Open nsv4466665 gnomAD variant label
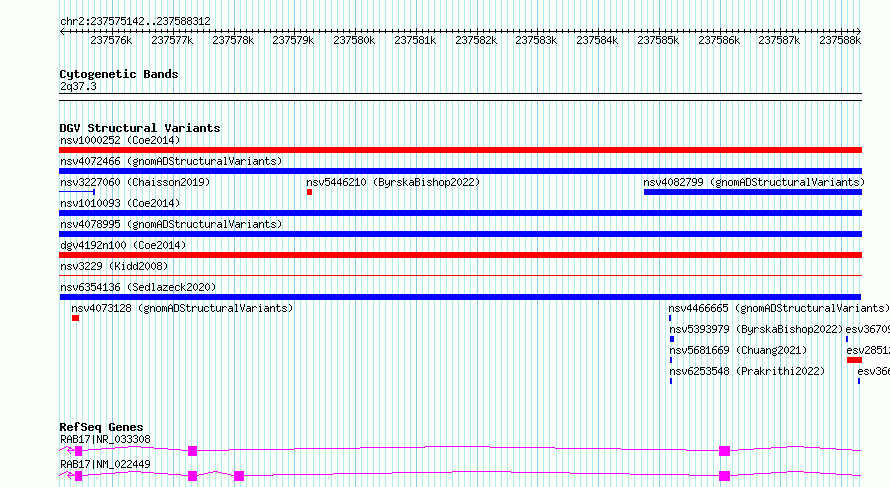This screenshot has height=487, width=890. click(779, 308)
